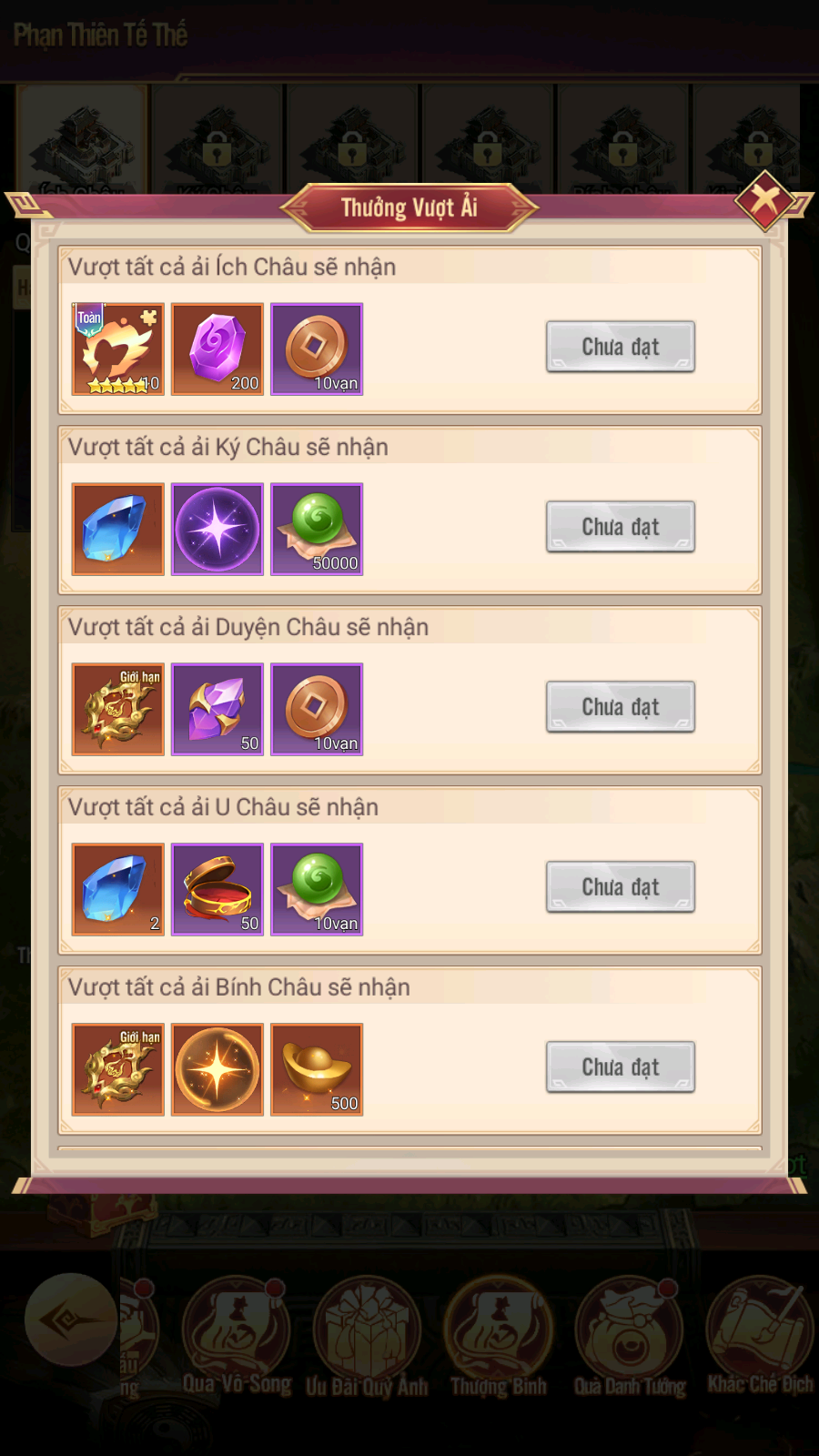
Task: Click Chưa đạt button for Bính Châu
Action: click(x=621, y=1067)
